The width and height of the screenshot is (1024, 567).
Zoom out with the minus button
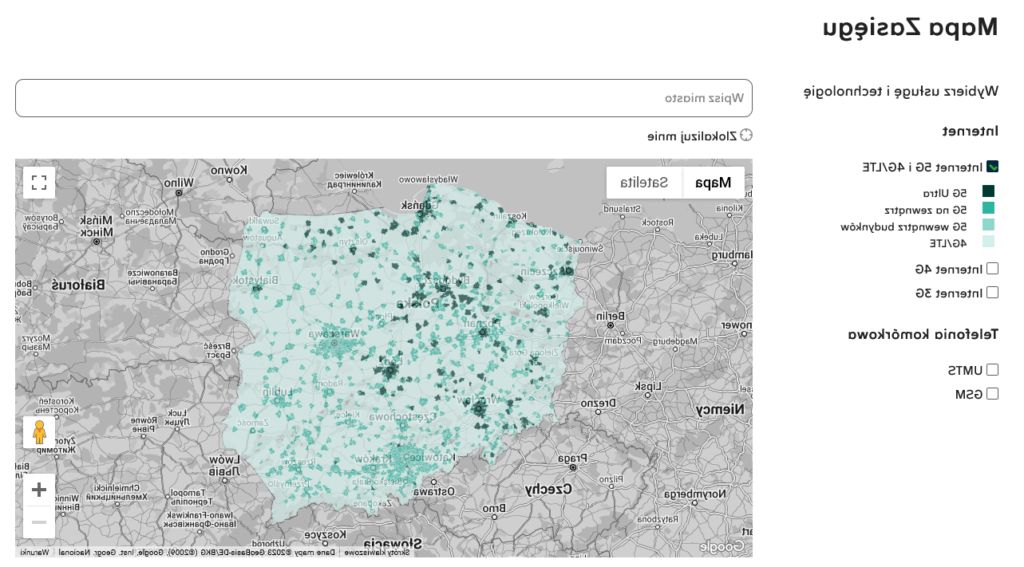[x=39, y=522]
